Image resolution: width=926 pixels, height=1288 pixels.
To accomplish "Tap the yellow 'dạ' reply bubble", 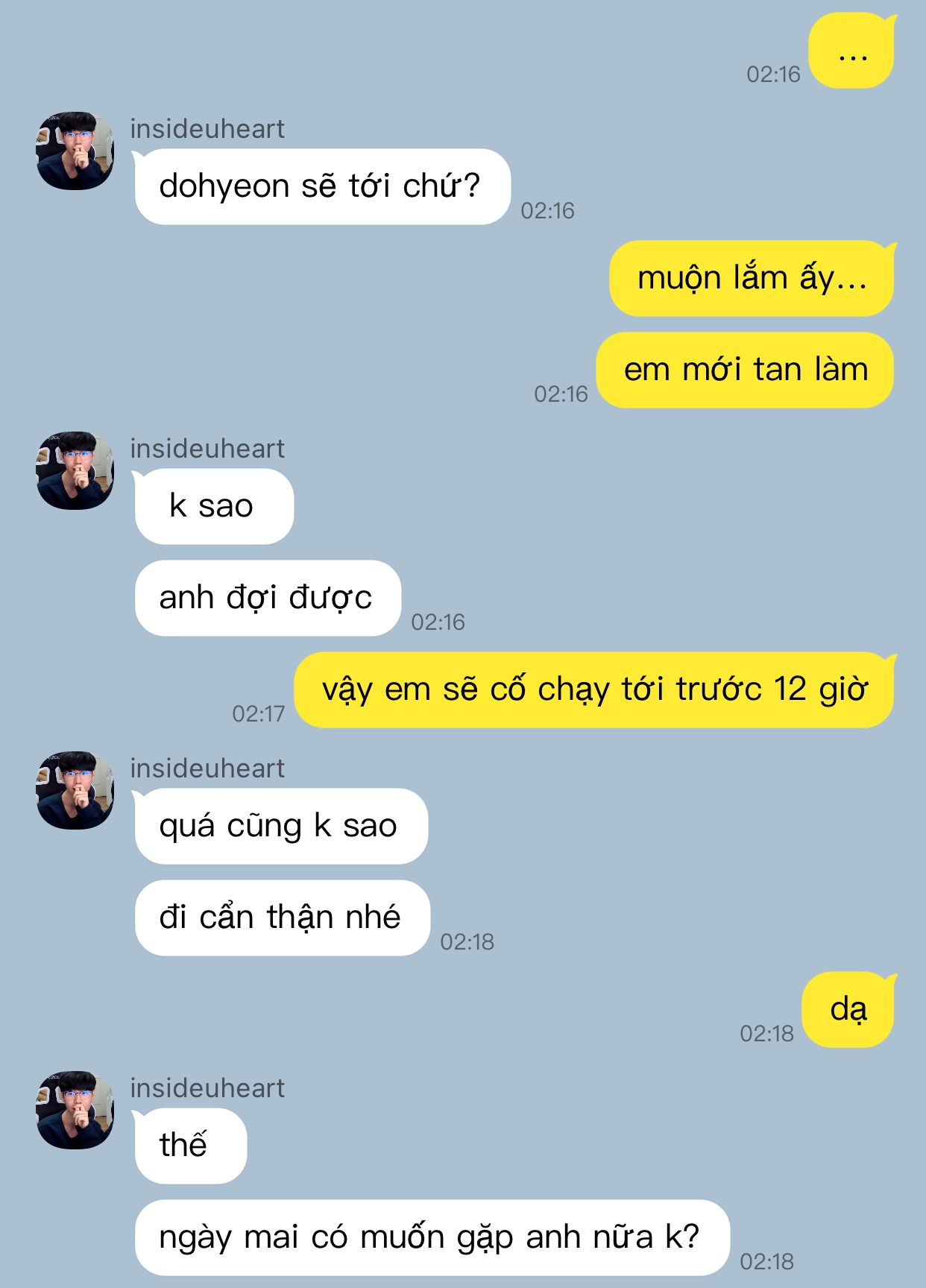I will point(848,1009).
